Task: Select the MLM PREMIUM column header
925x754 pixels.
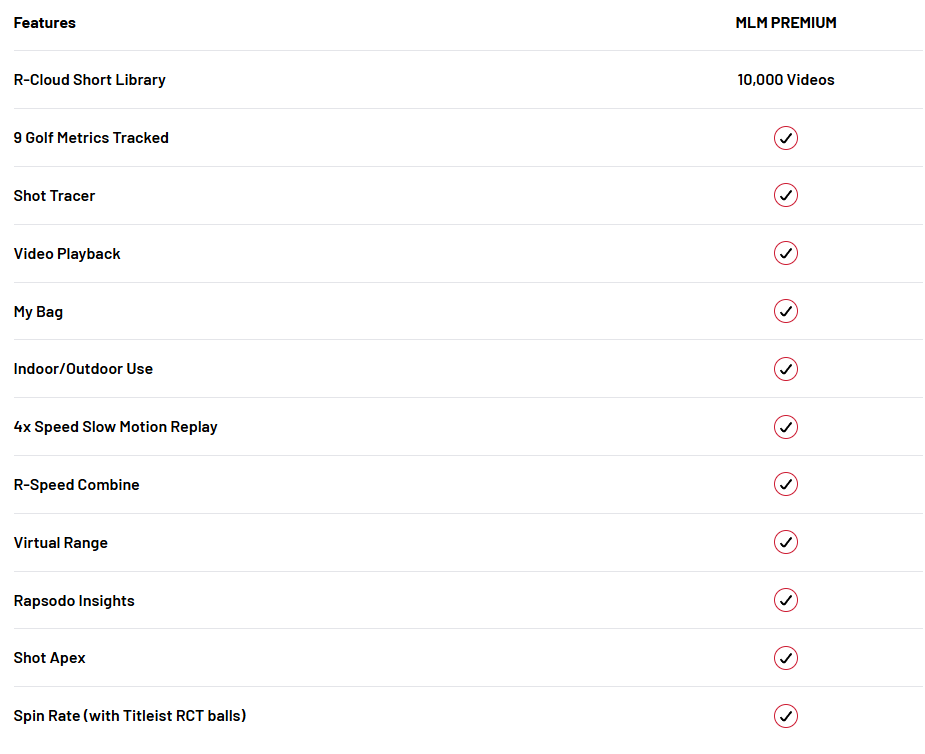Action: 786,22
